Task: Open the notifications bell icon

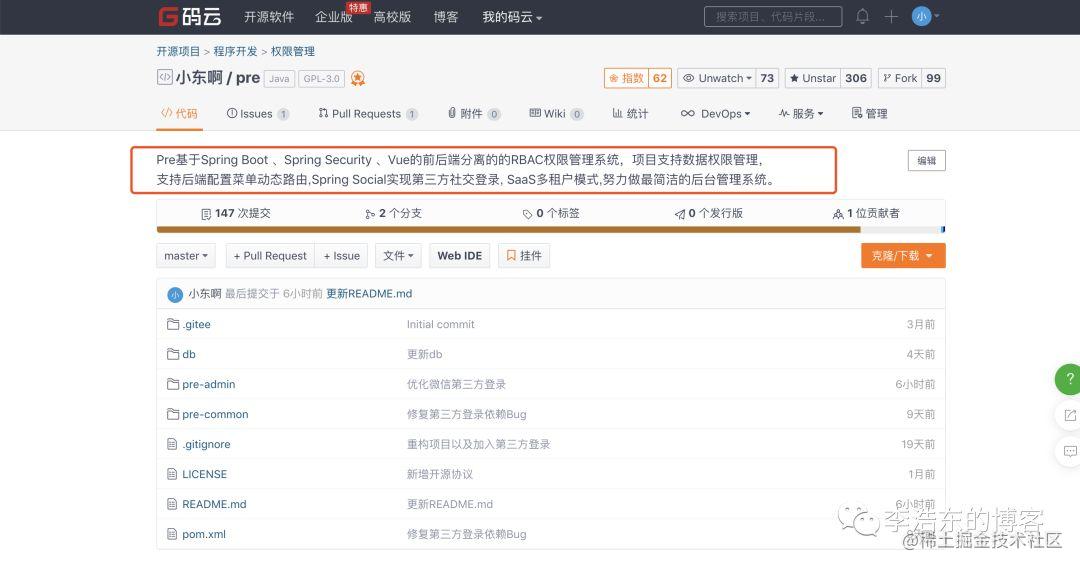Action: (862, 17)
